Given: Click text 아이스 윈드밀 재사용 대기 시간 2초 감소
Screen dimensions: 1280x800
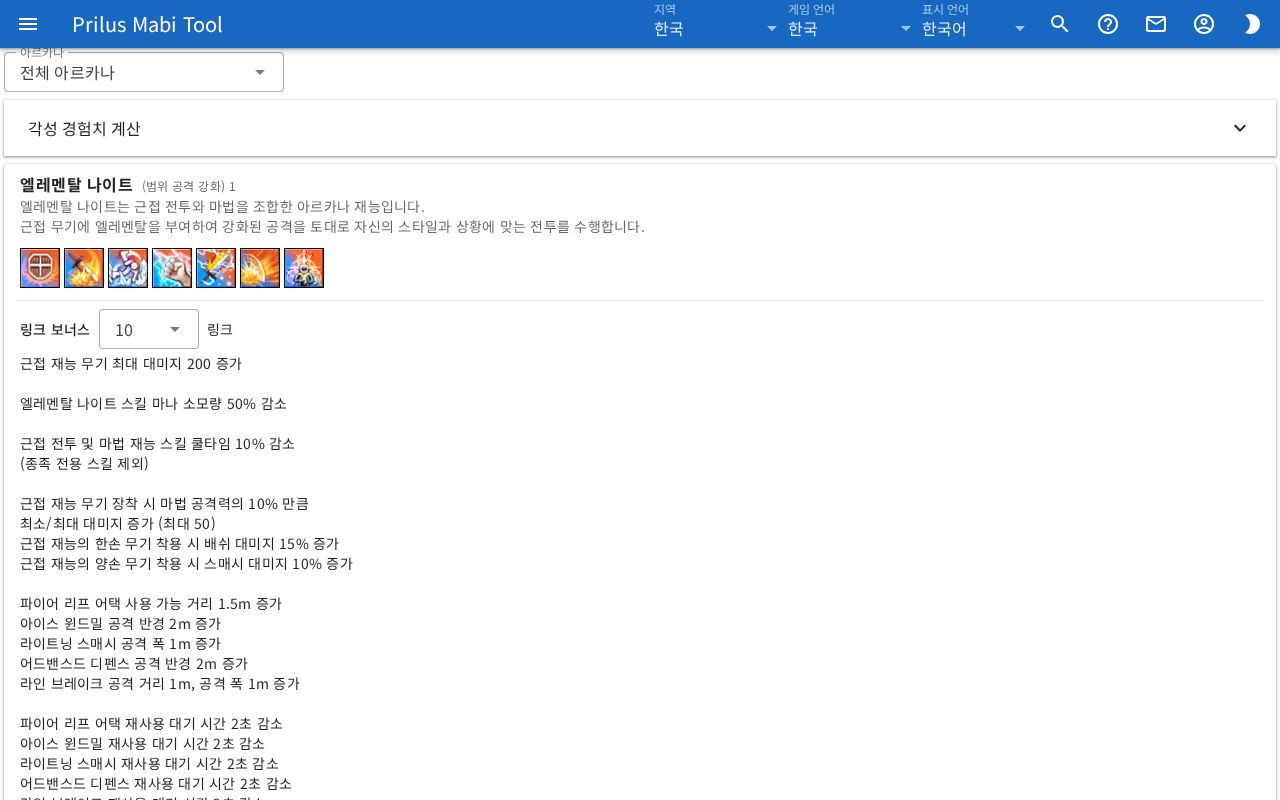Looking at the screenshot, I should click(142, 744).
